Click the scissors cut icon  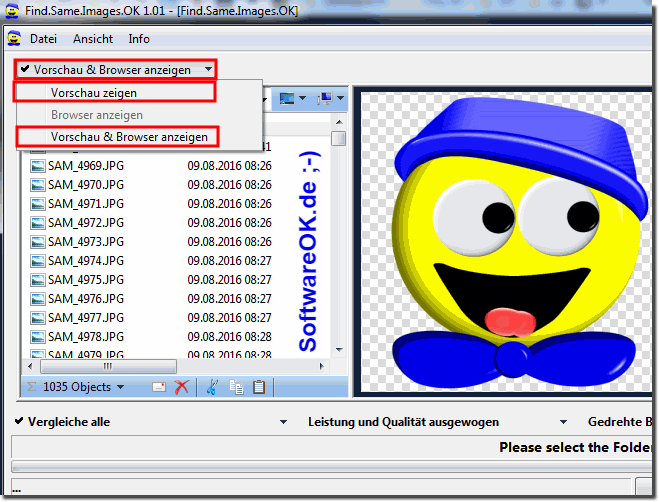click(212, 387)
